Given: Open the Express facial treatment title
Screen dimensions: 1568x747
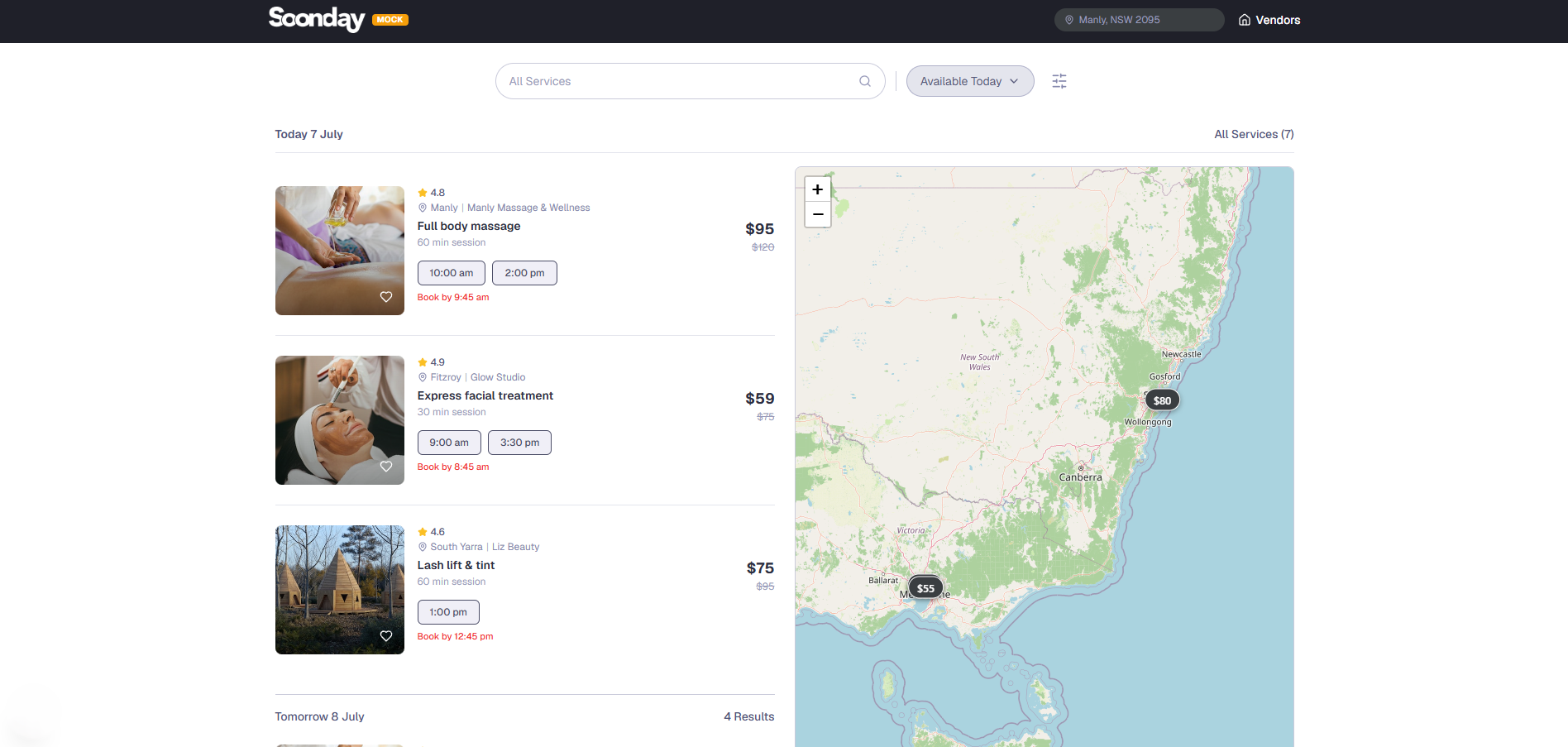Looking at the screenshot, I should 485,395.
